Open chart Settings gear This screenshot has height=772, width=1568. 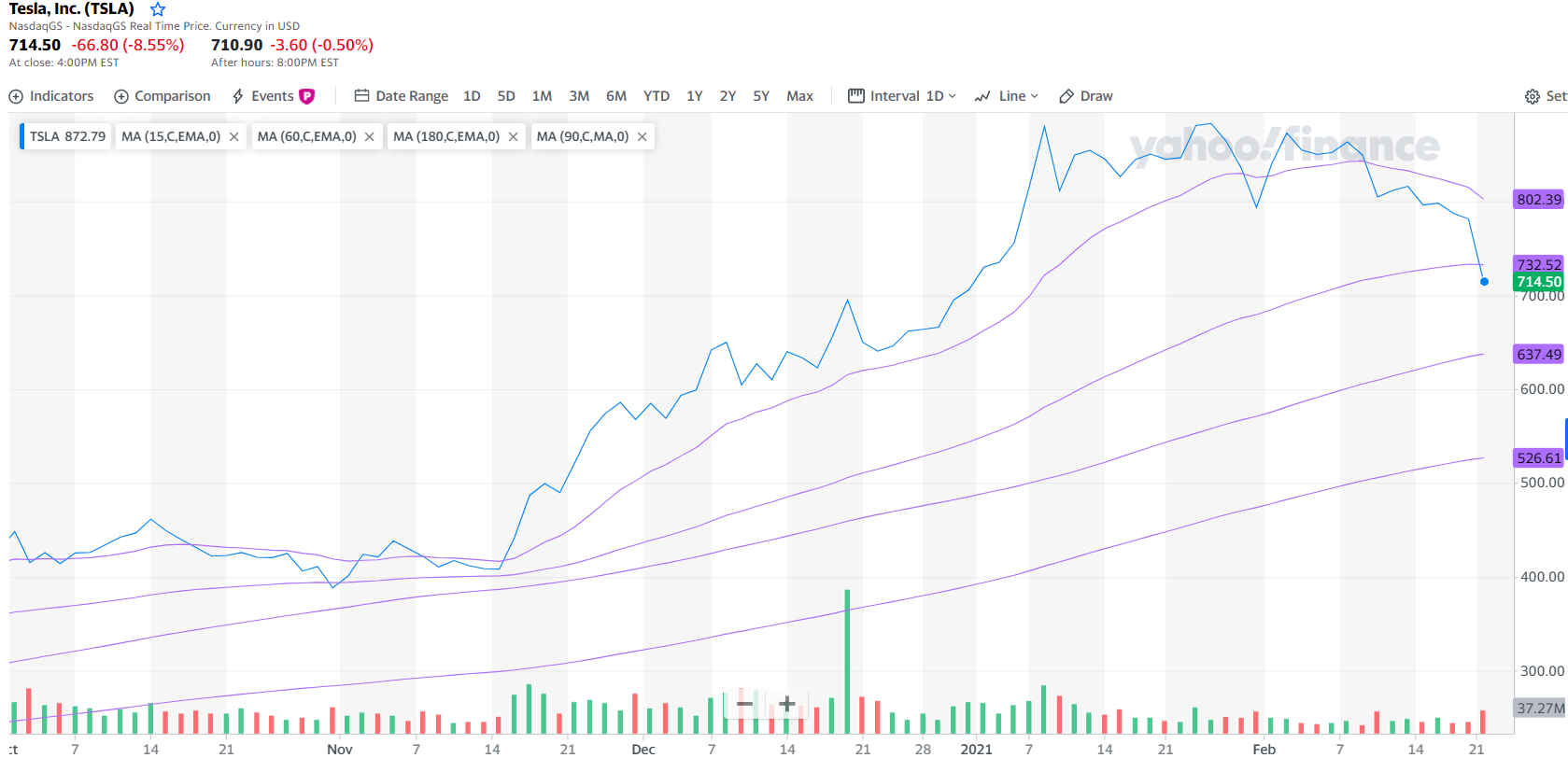pos(1533,97)
